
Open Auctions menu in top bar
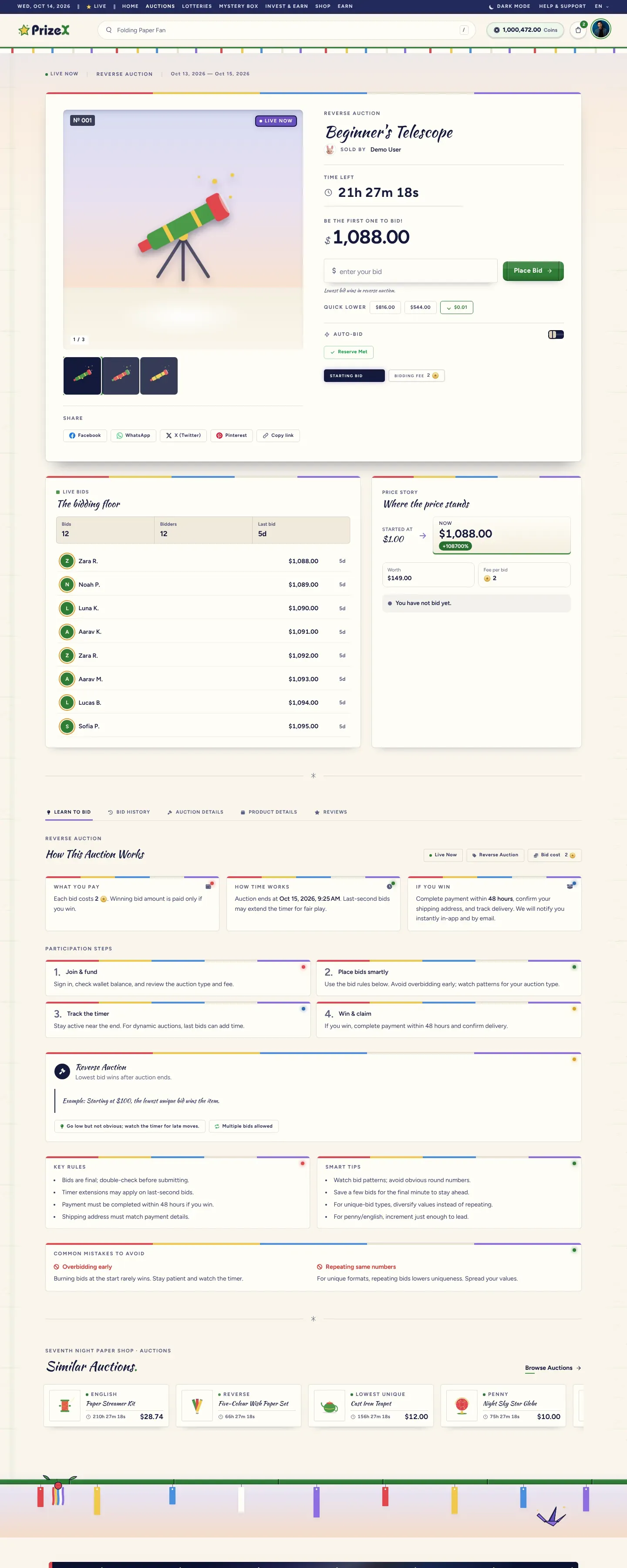point(160,6)
